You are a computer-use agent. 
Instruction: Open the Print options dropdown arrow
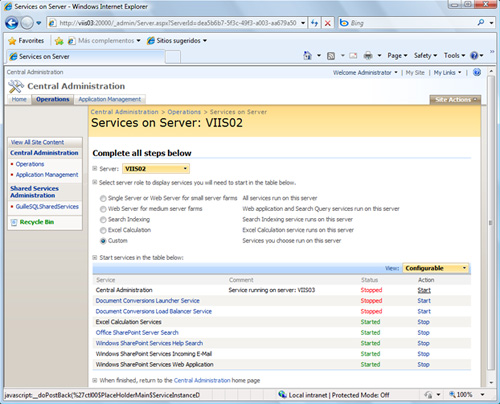[x=379, y=56]
